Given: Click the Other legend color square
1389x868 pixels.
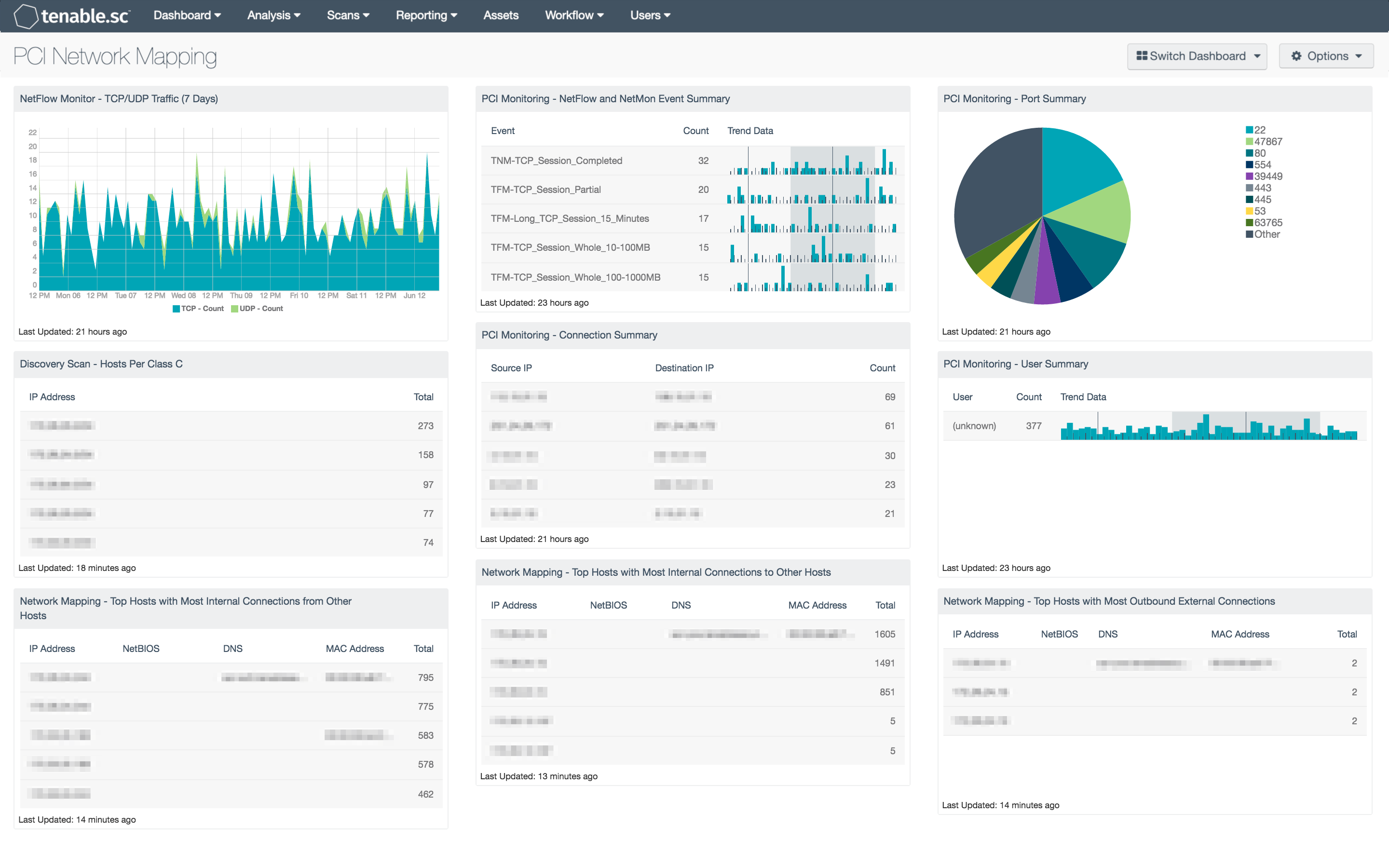Looking at the screenshot, I should click(x=1249, y=234).
